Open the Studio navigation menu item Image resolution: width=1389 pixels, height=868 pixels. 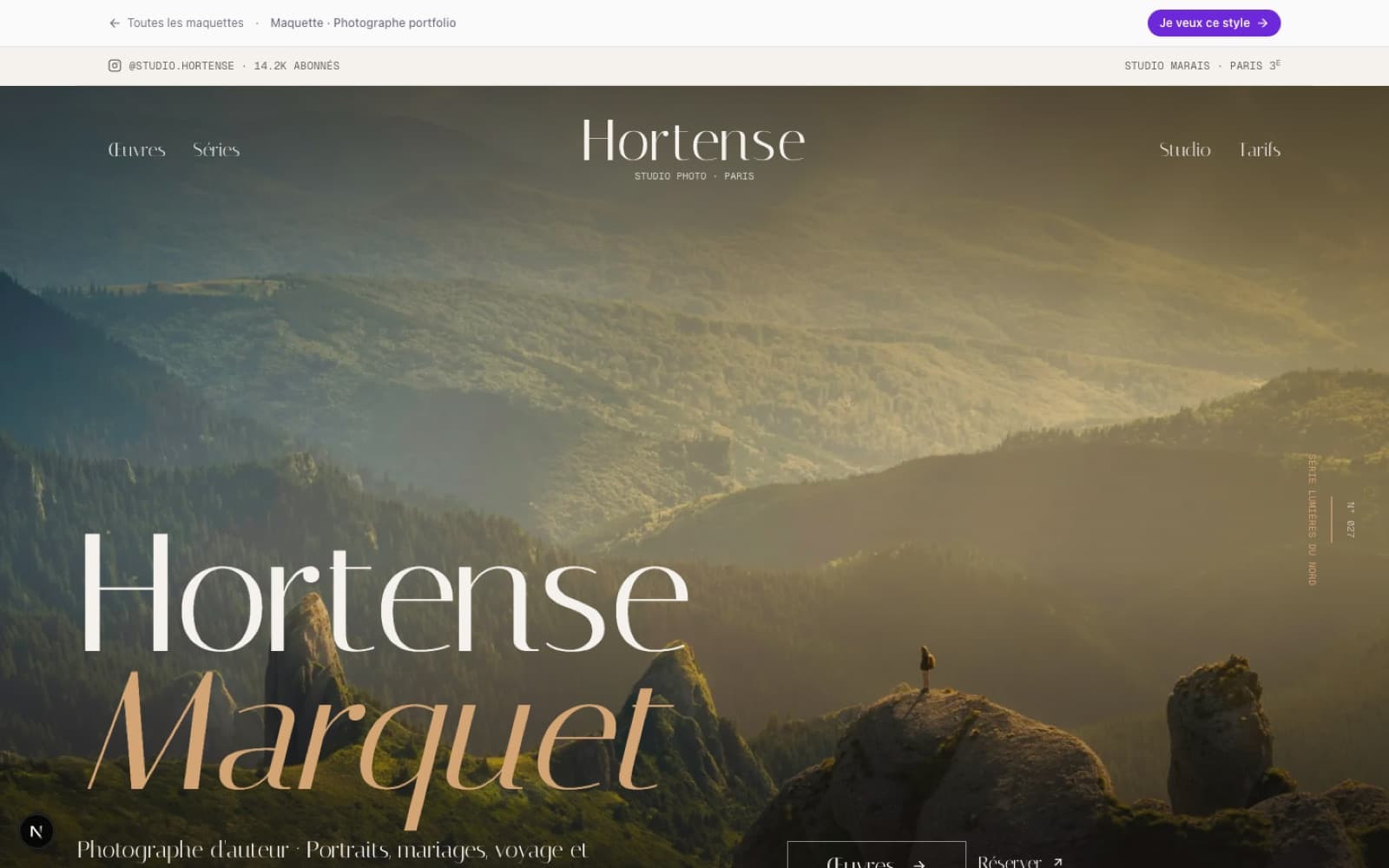(1185, 149)
